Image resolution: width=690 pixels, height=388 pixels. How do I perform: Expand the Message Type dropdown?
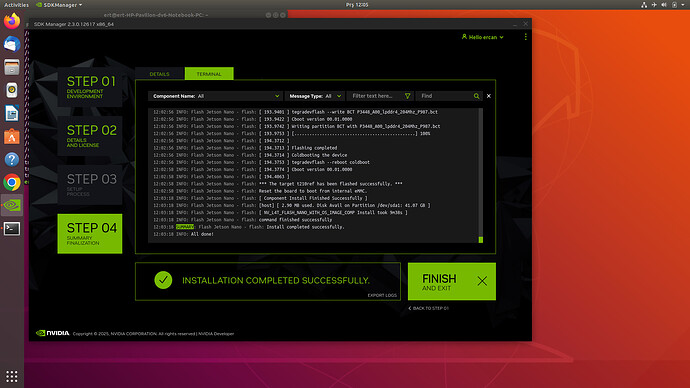pos(315,96)
